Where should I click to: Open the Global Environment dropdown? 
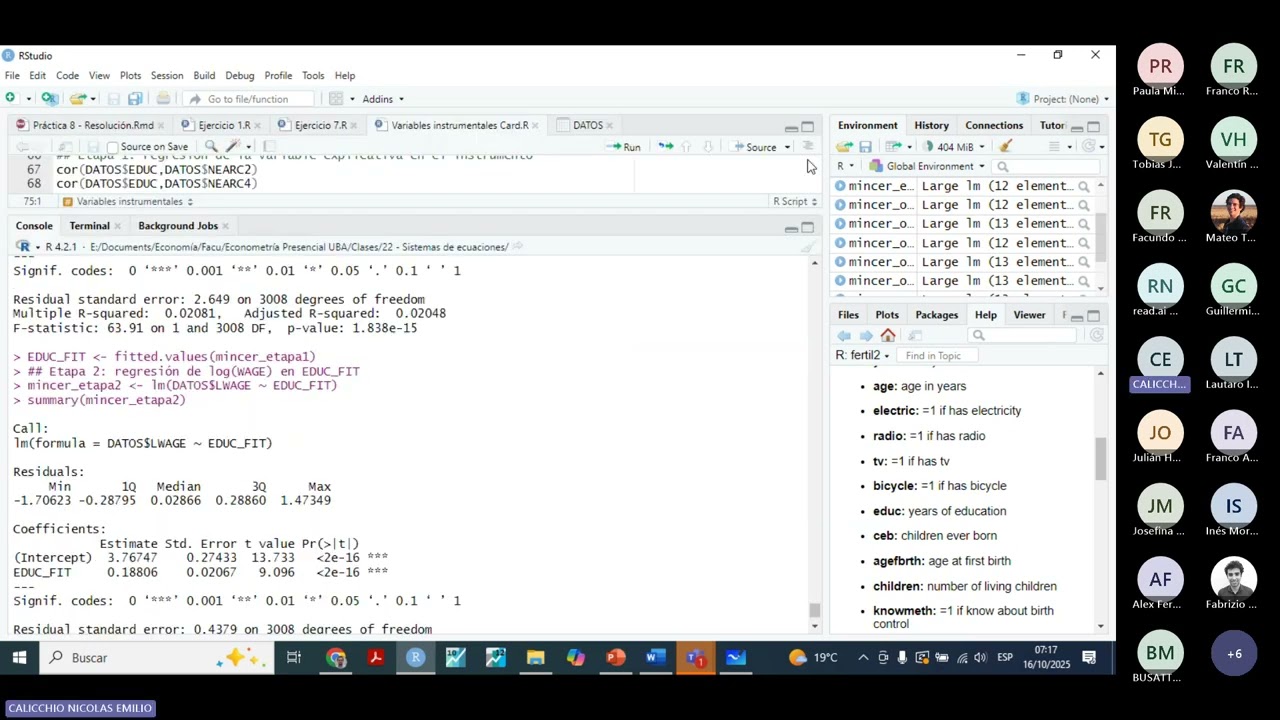coord(928,166)
